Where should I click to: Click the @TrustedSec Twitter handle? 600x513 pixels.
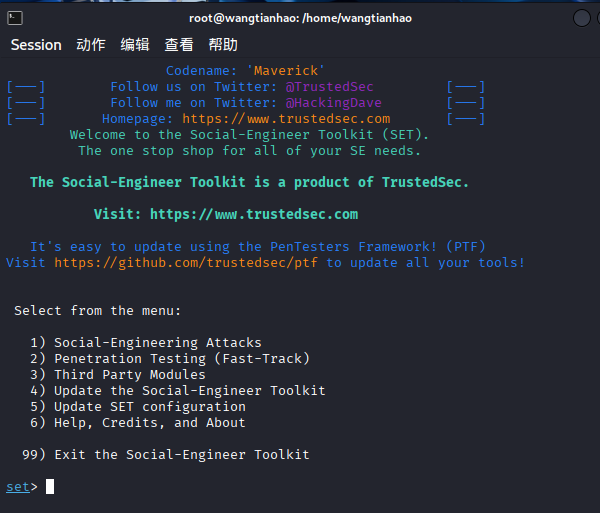(330, 87)
